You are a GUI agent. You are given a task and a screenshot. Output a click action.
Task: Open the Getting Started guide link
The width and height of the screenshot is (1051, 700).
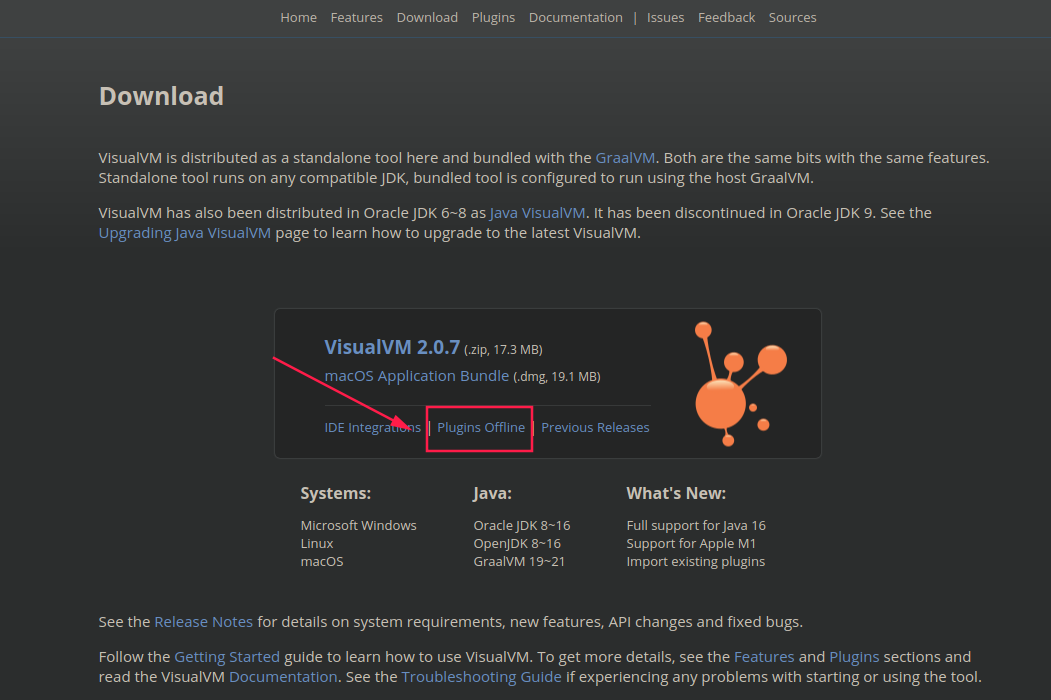(x=227, y=656)
